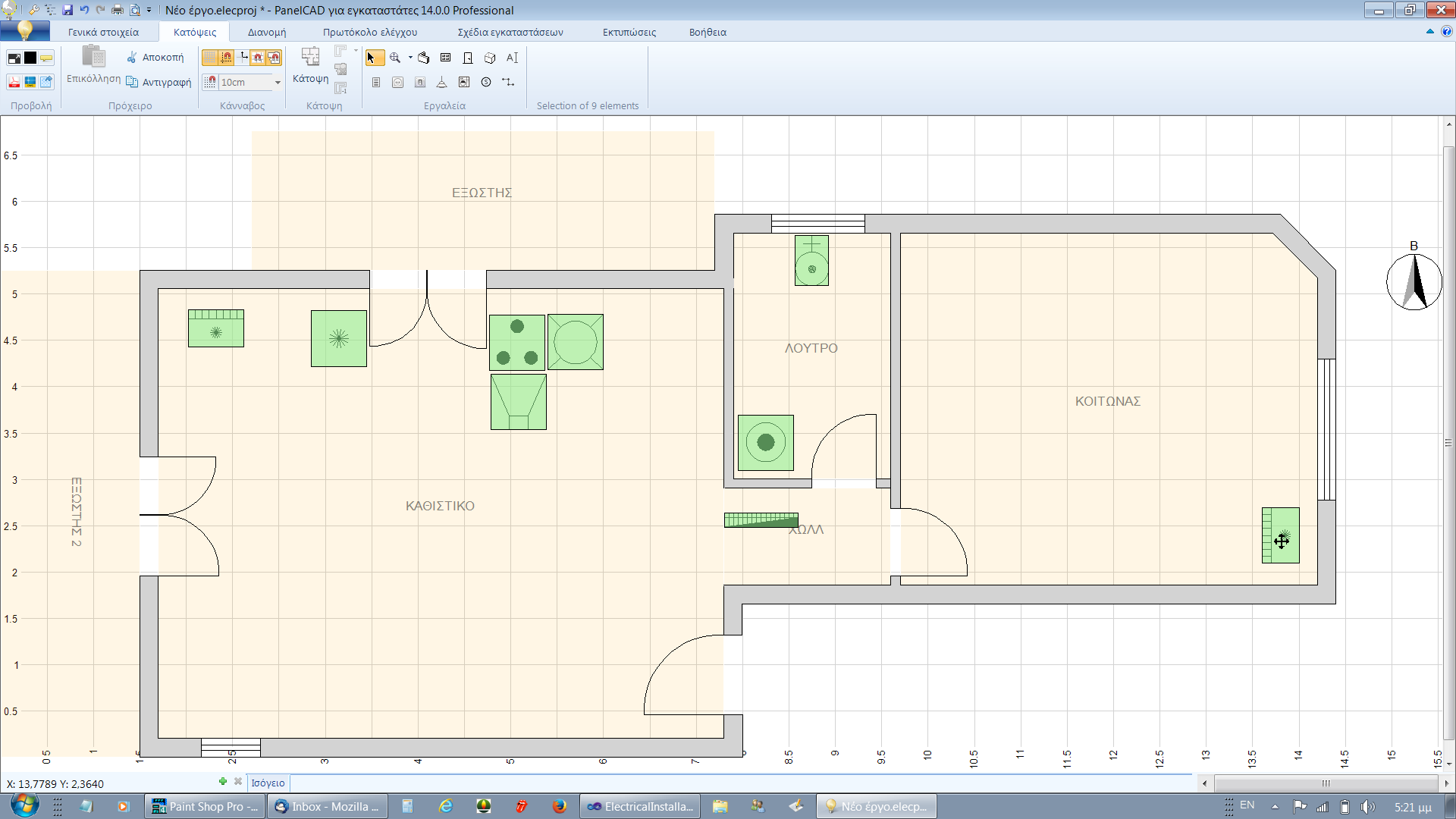This screenshot has height=819, width=1456.
Task: Click the Αντιγραφή copy button
Action: tap(158, 83)
